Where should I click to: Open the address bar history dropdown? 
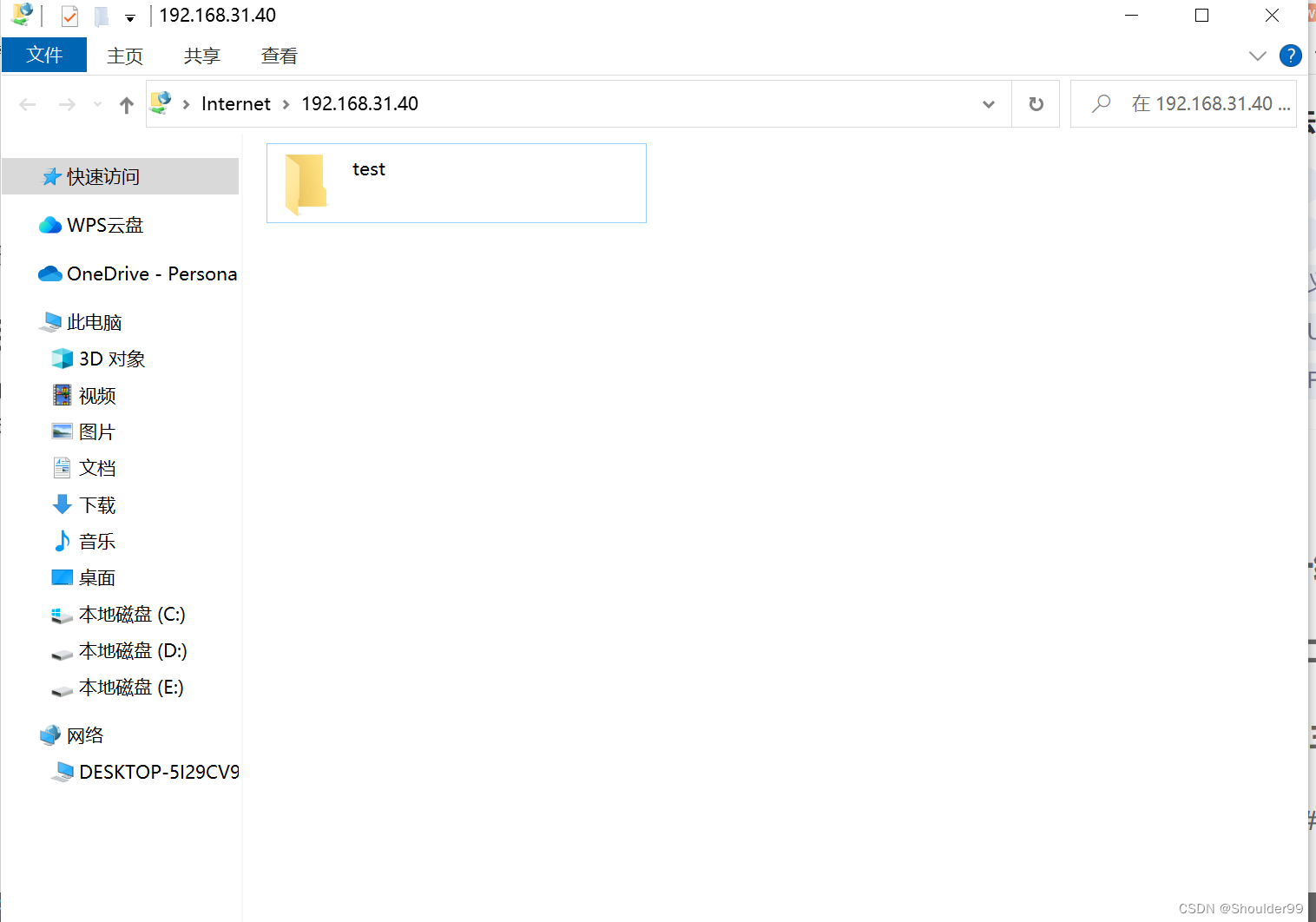click(x=989, y=103)
